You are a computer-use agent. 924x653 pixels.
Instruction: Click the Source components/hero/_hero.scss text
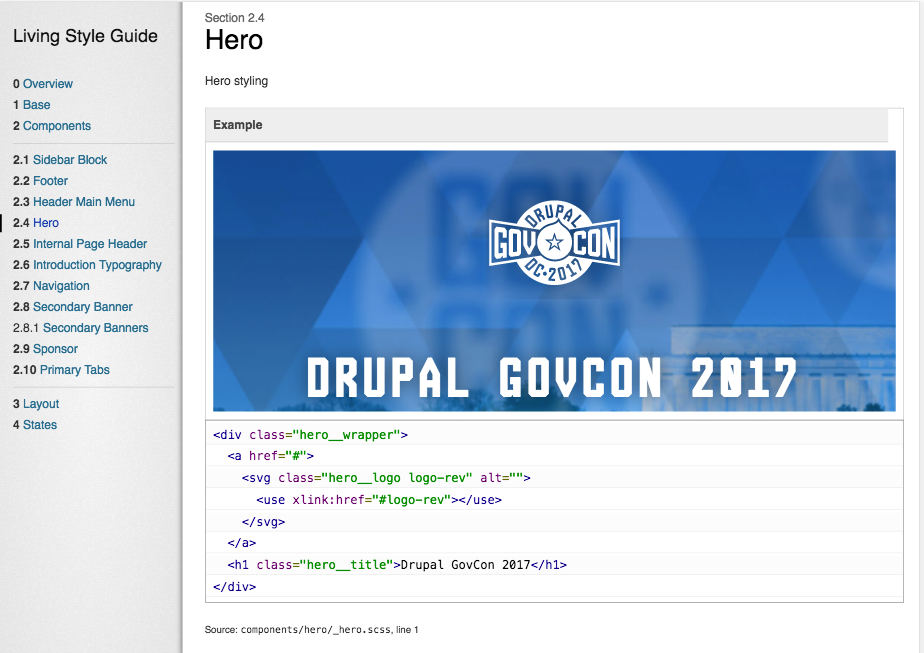pyautogui.click(x=312, y=630)
